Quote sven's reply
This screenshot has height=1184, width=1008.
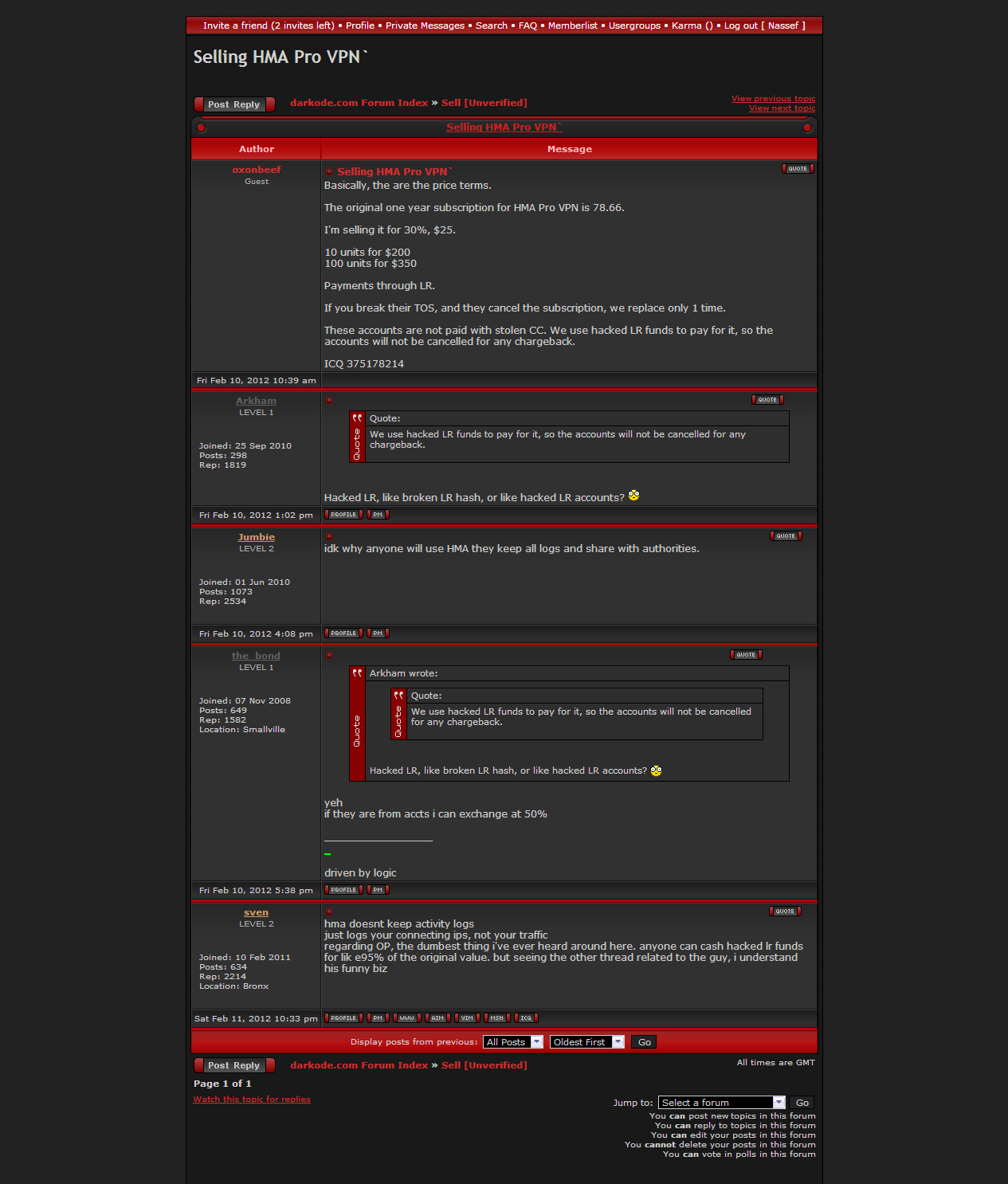784,912
